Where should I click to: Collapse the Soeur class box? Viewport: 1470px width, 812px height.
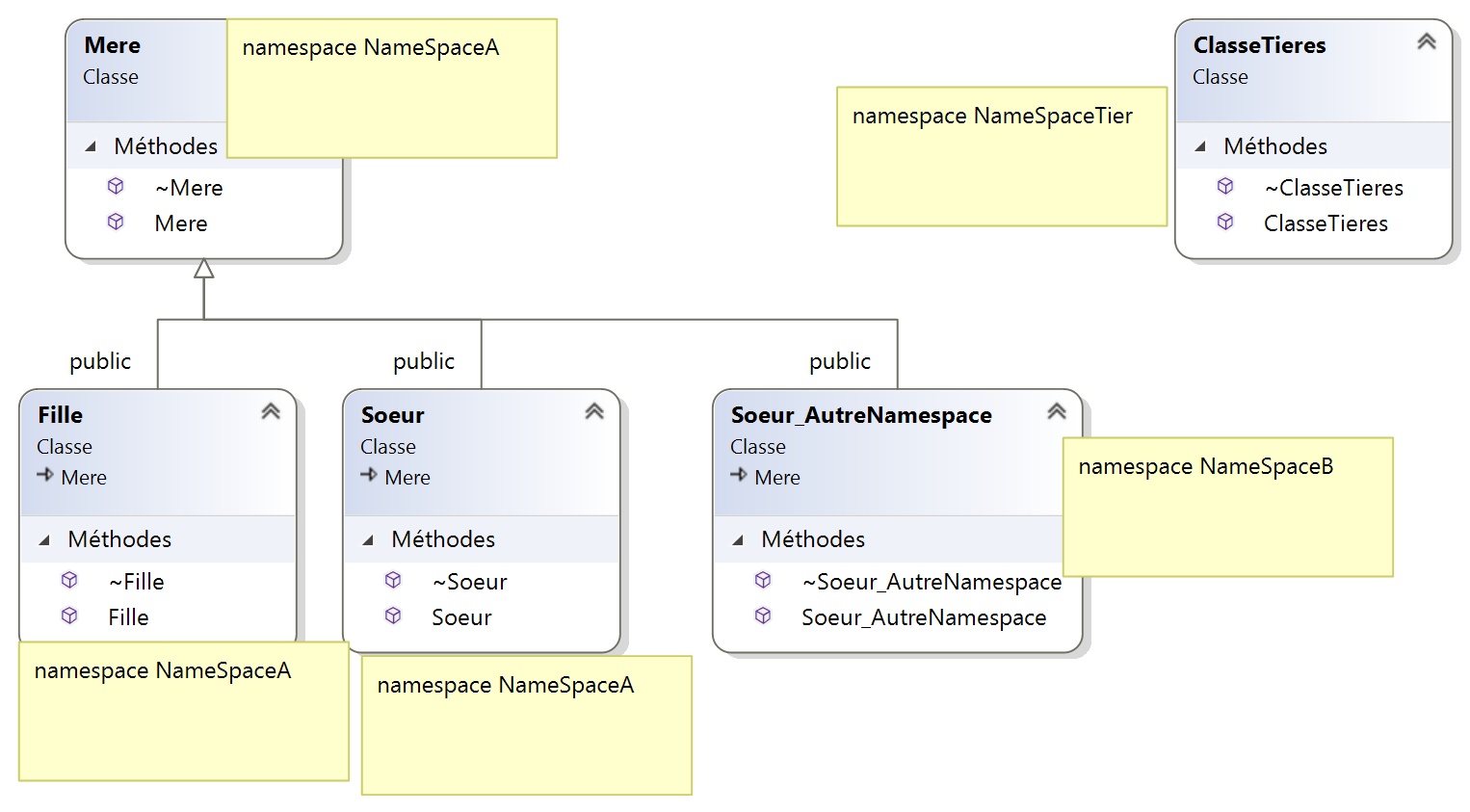click(594, 411)
